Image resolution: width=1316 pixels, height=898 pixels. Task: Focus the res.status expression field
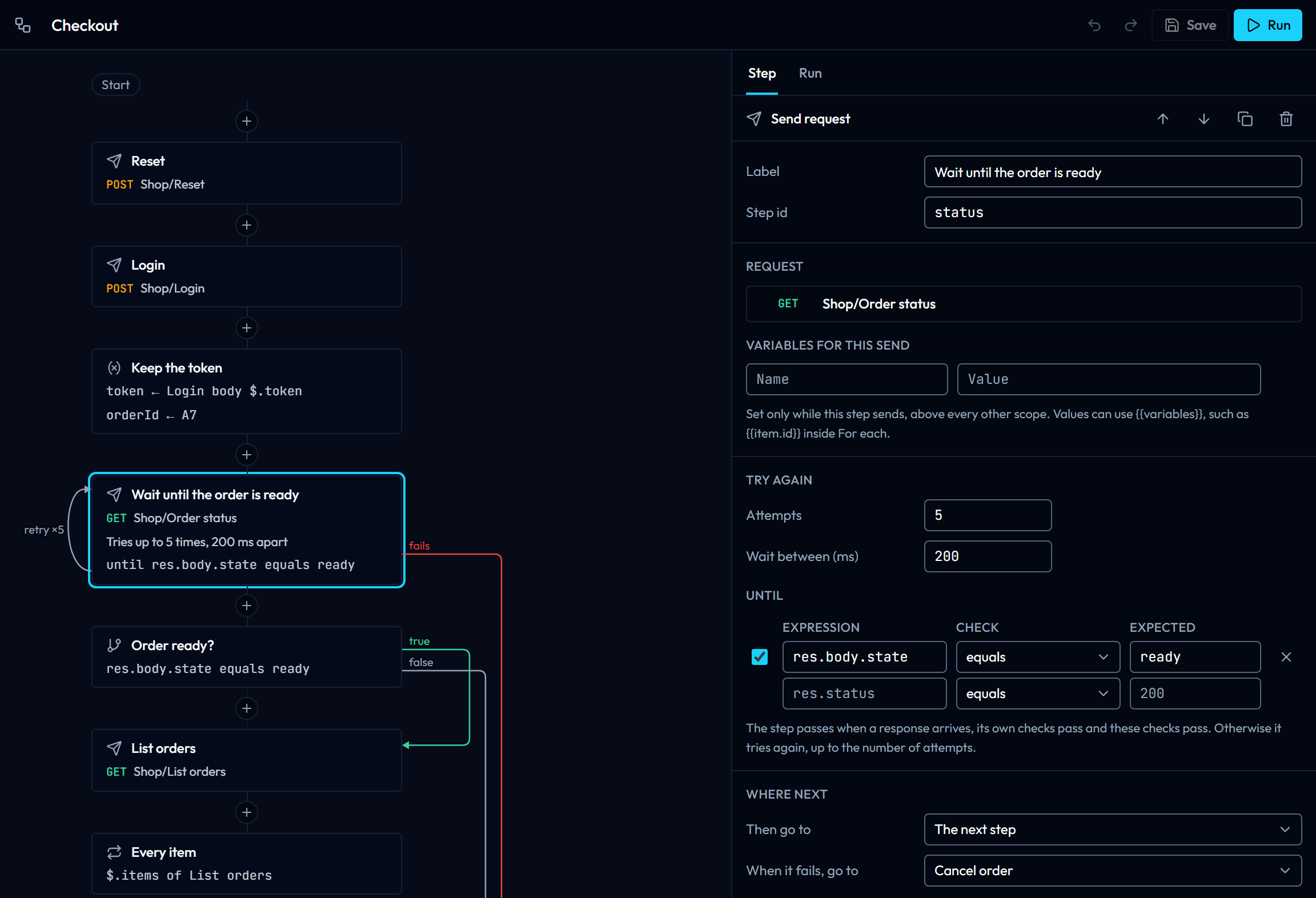click(x=864, y=693)
